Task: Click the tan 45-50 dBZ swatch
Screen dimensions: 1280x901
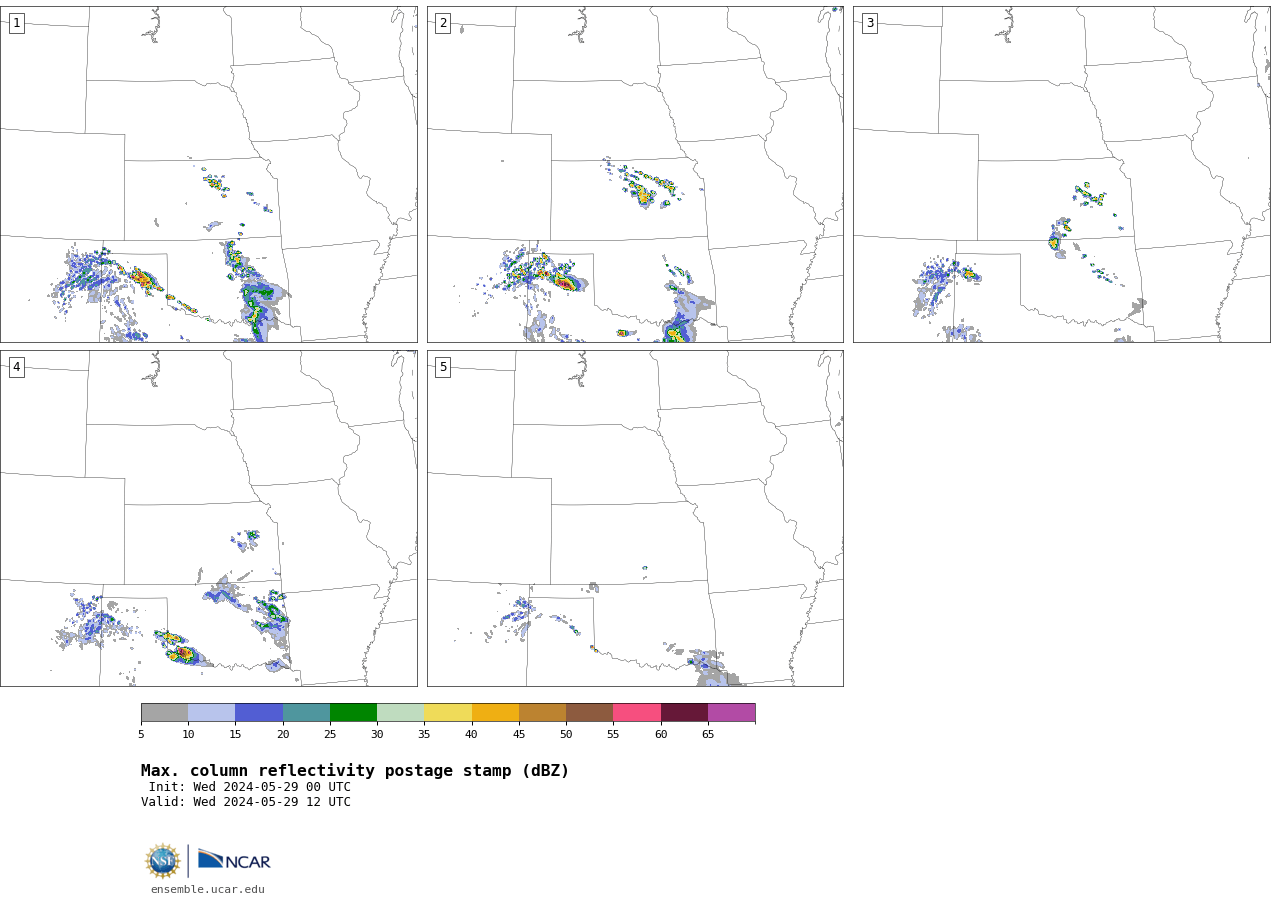Action: coord(542,712)
